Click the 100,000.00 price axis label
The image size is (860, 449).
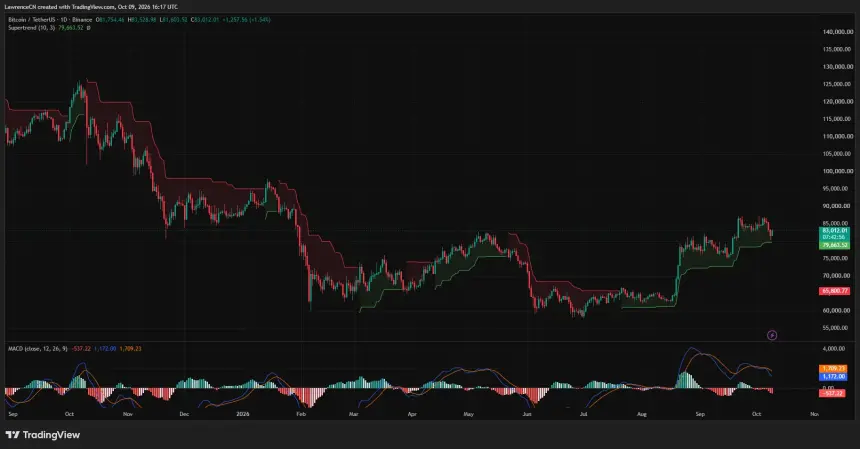(x=838, y=171)
